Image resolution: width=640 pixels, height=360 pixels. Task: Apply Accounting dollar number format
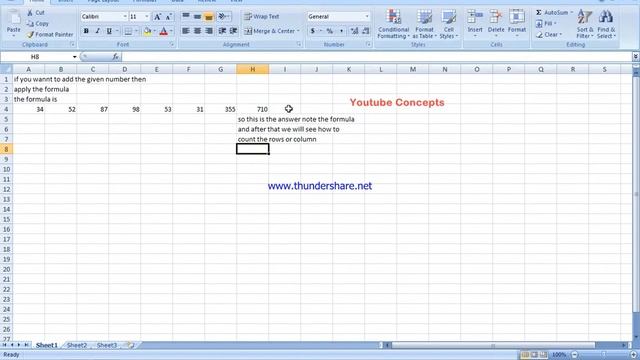(x=313, y=31)
